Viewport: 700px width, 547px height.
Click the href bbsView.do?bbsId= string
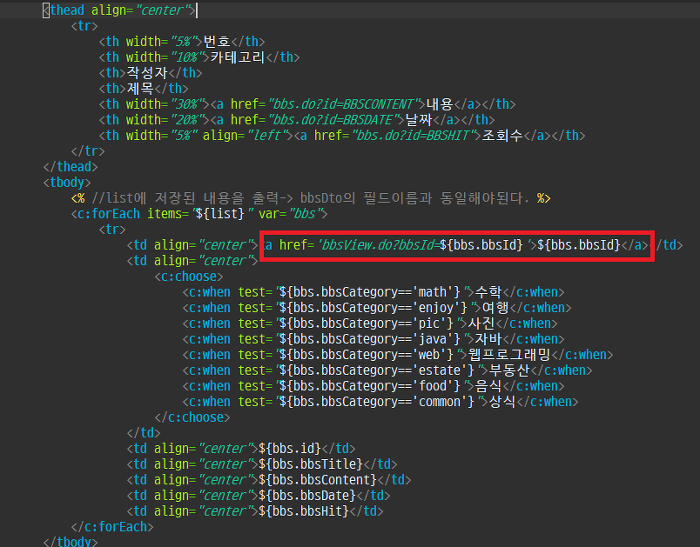(379, 245)
